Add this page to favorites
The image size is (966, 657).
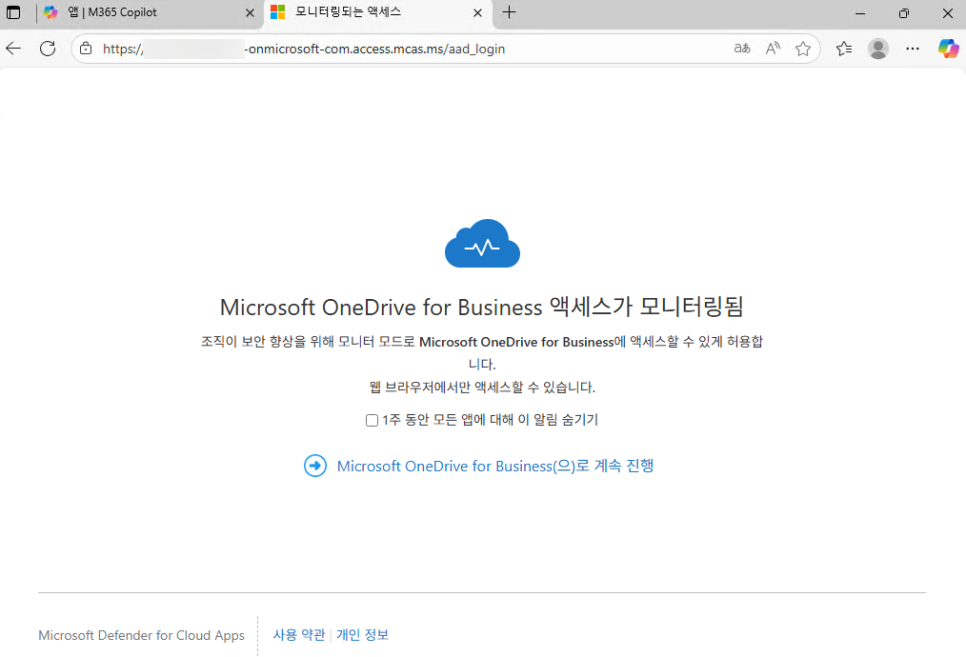tap(803, 49)
